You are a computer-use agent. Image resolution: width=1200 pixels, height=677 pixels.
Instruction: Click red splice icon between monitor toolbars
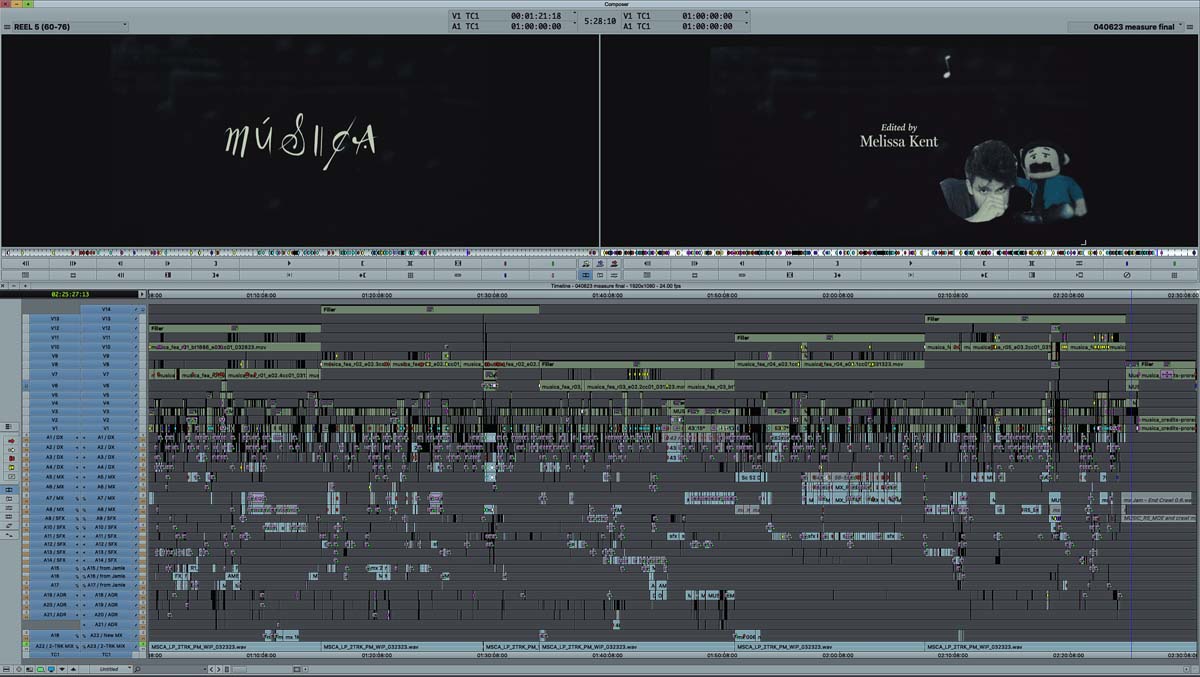coord(614,262)
